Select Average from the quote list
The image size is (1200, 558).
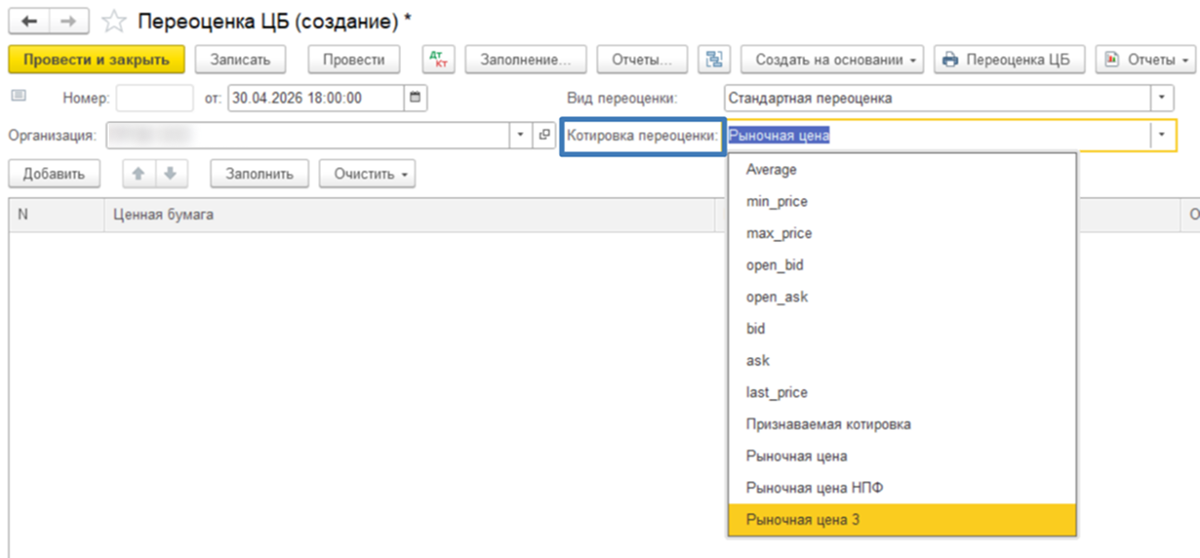[x=903, y=169]
